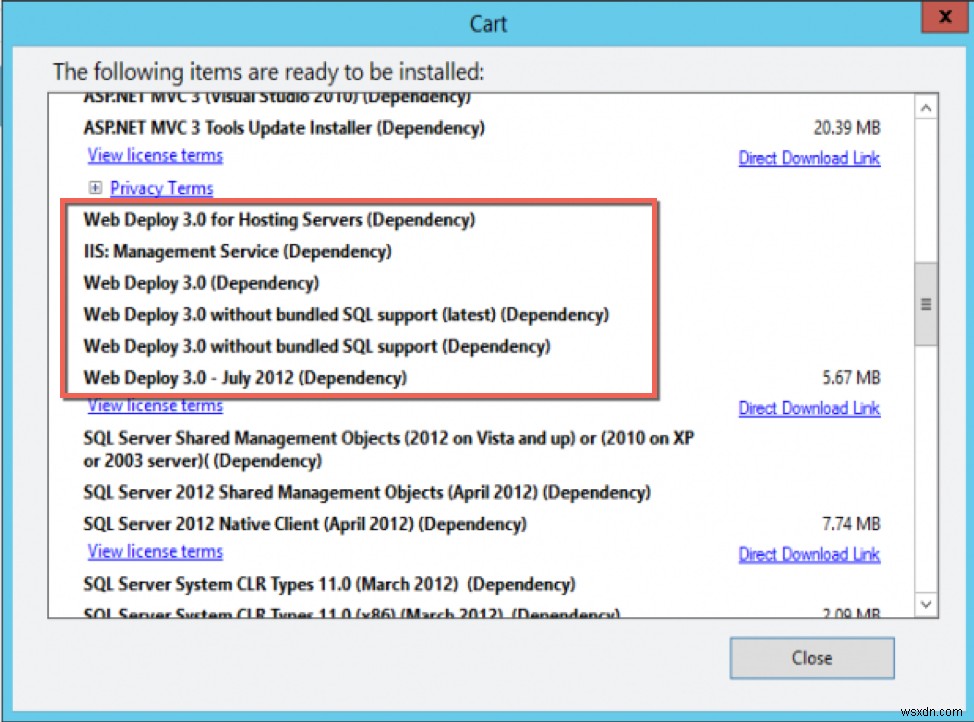Select Web Deploy 3.0 without bundled SQL support (latest)

click(347, 315)
